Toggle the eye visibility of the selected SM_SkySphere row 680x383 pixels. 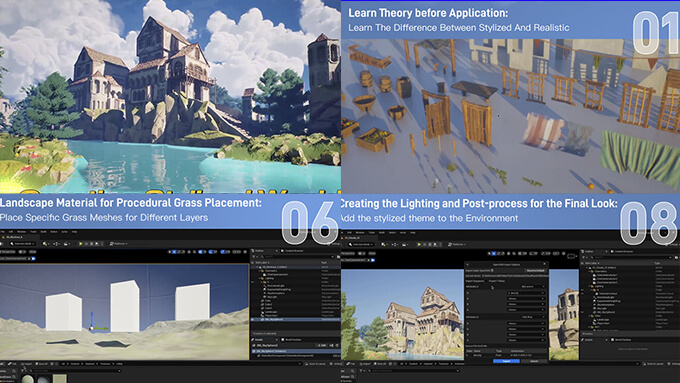click(x=252, y=320)
